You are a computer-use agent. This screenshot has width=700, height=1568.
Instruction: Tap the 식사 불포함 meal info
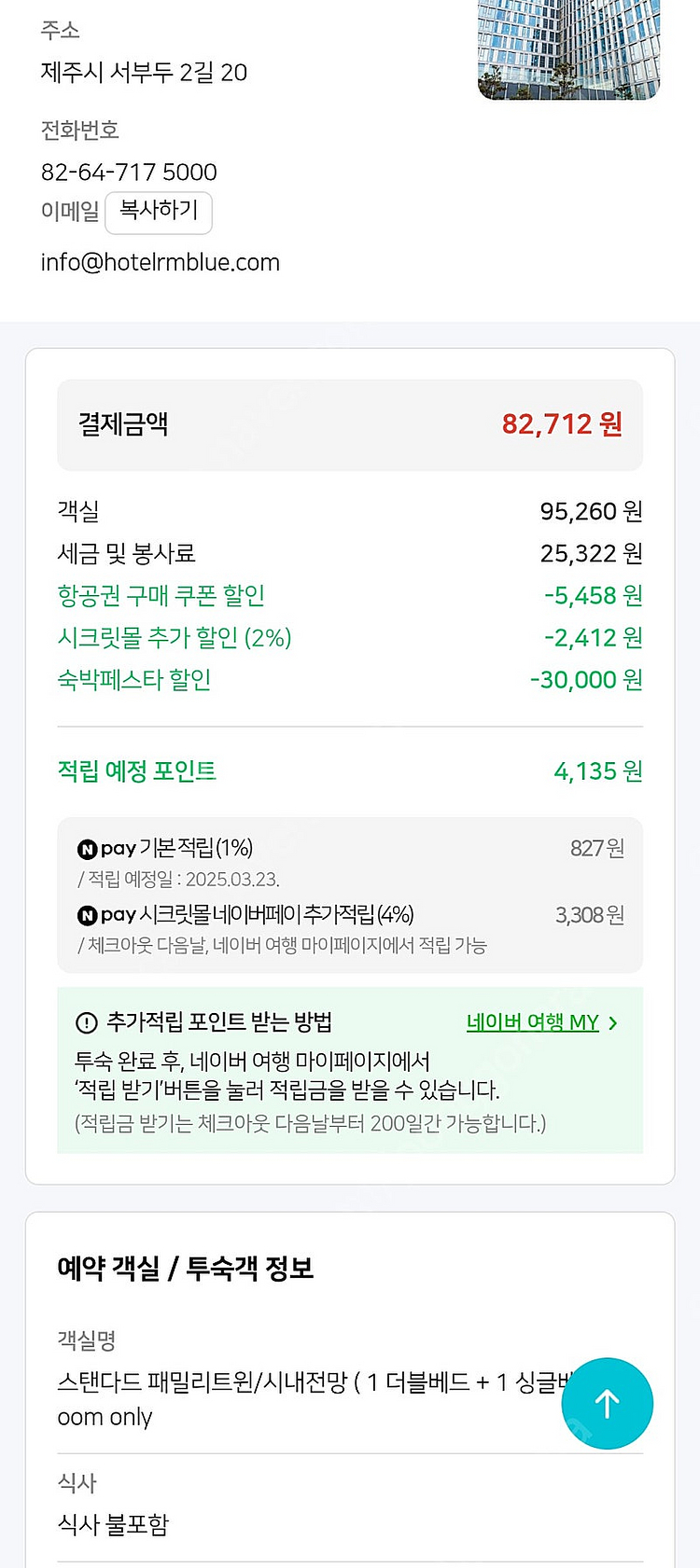tap(113, 1525)
